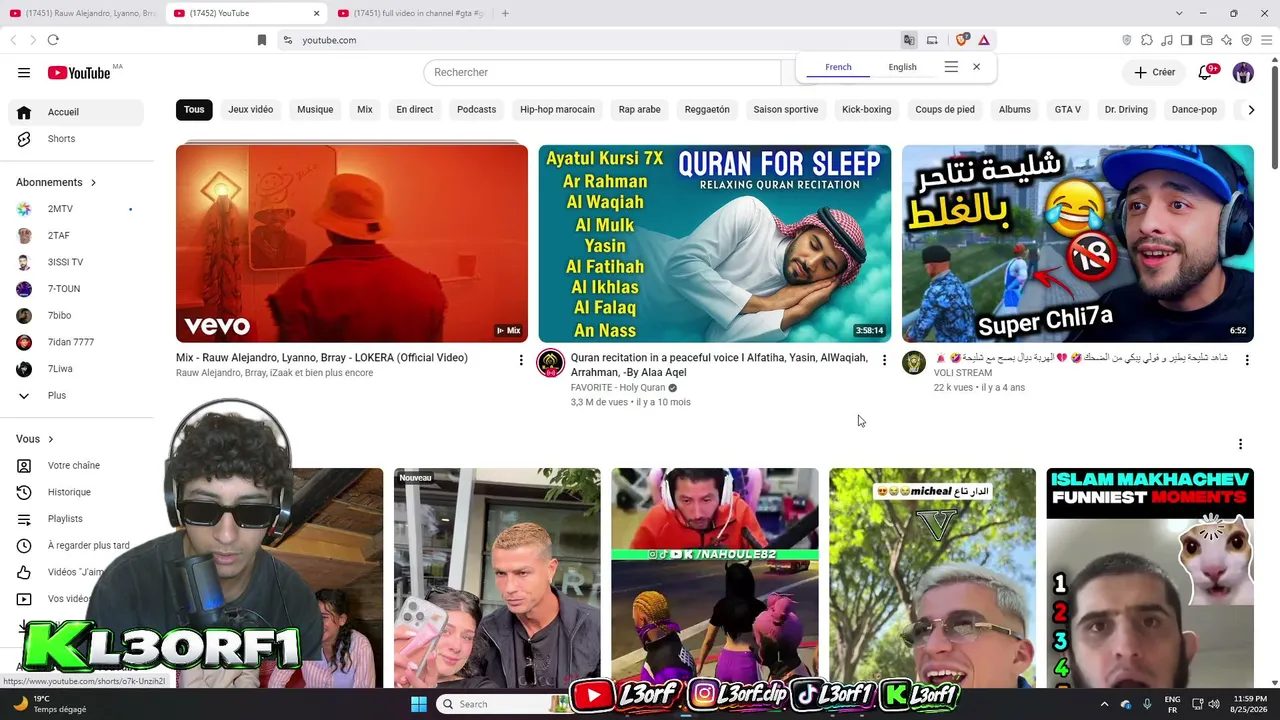Image resolution: width=1280 pixels, height=720 pixels.
Task: Open À regarder plus tard list
Action: tap(88, 546)
